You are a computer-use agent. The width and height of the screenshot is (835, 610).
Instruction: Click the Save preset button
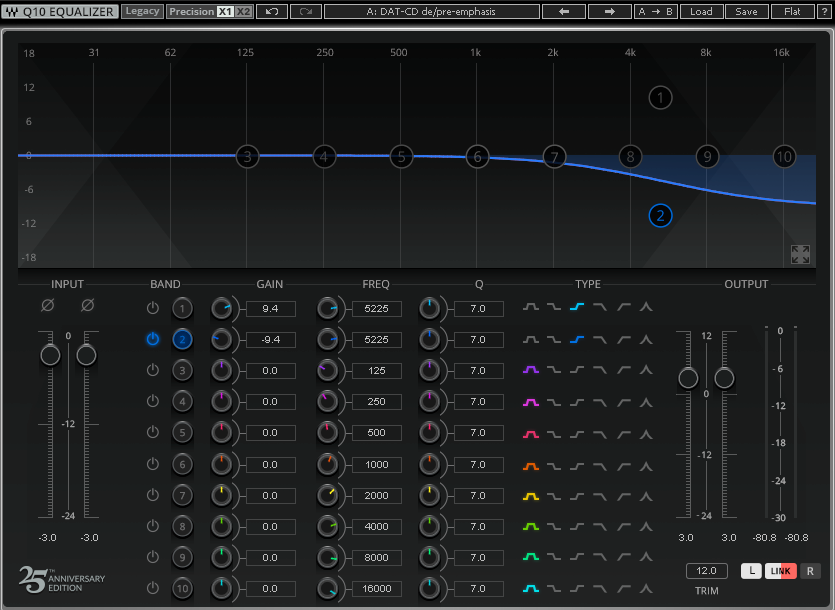point(747,11)
